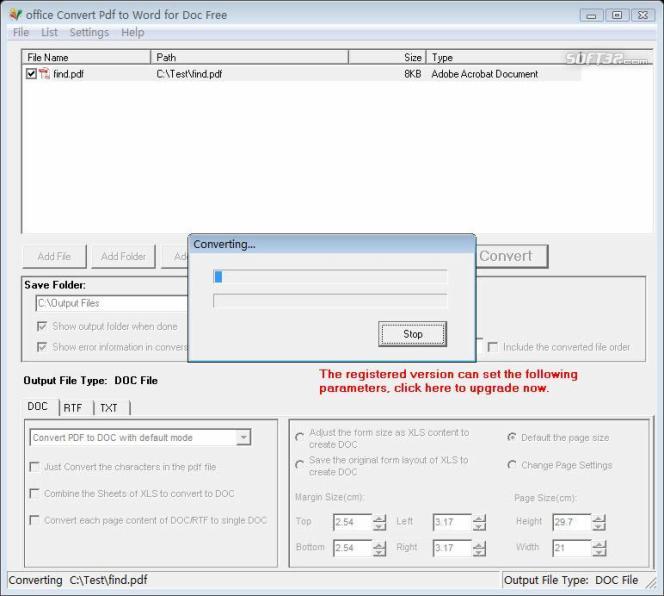
Task: Click the page Height spinner arrows
Action: [x=599, y=522]
